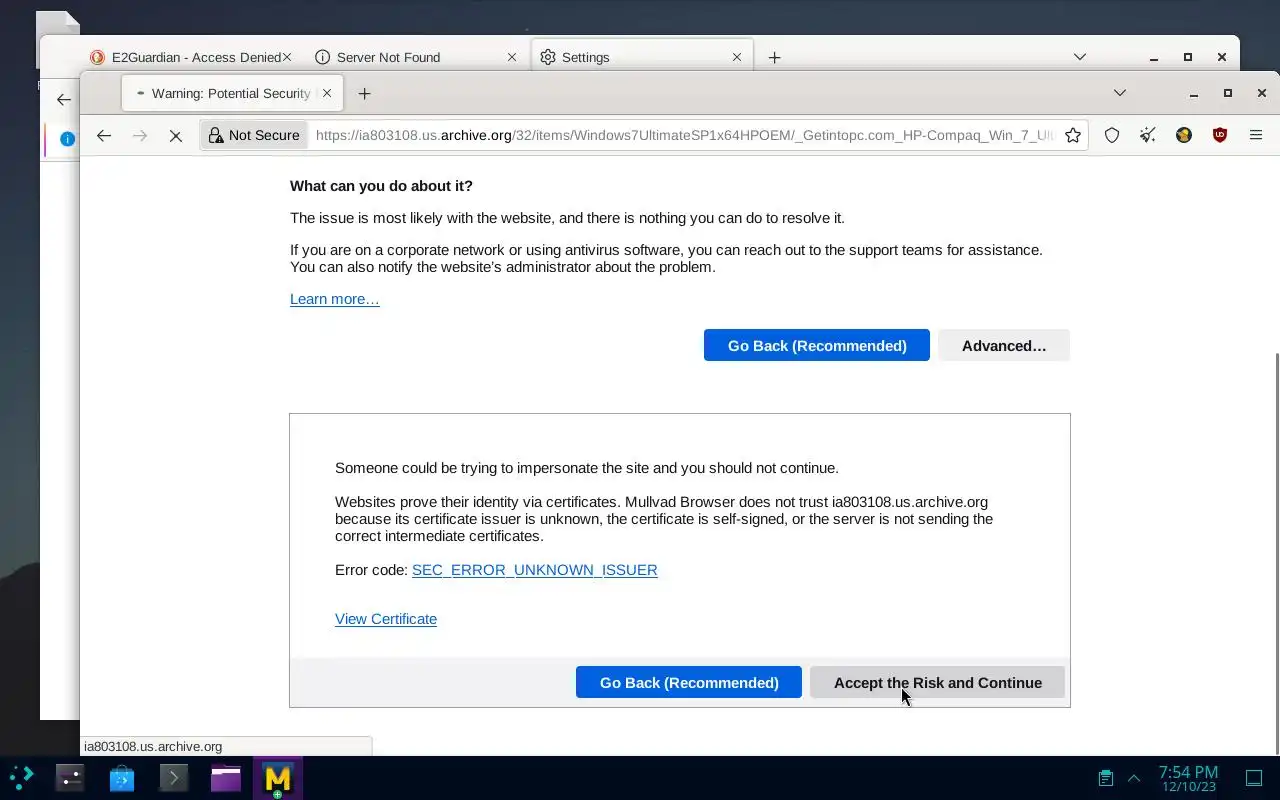
Task: Open the Learn more… link
Action: [335, 299]
